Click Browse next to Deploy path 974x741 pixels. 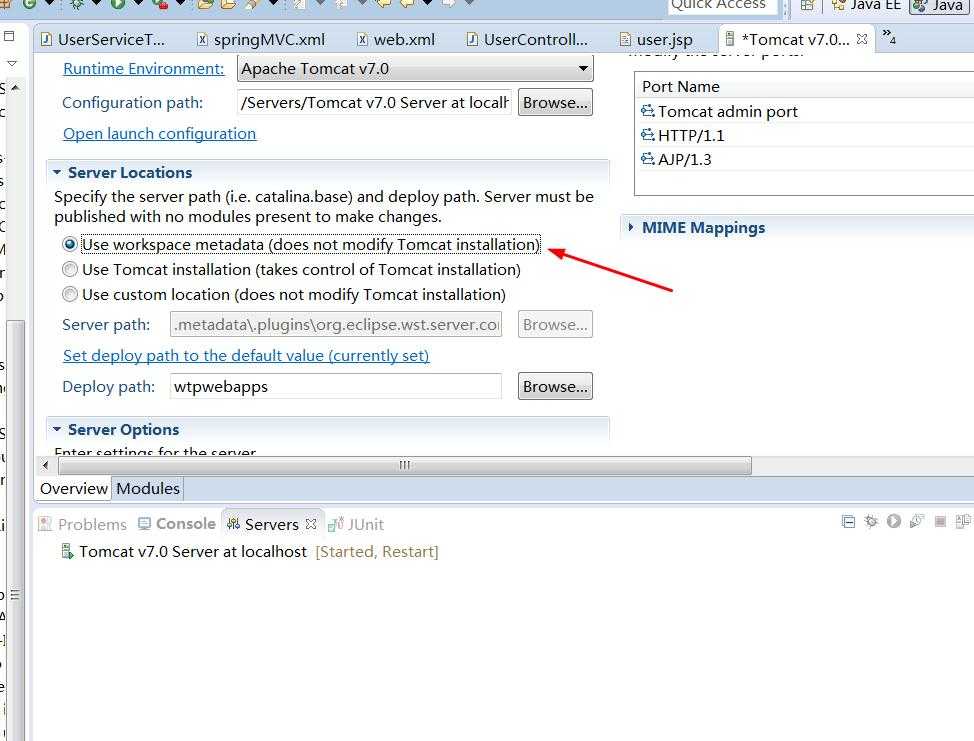(555, 386)
